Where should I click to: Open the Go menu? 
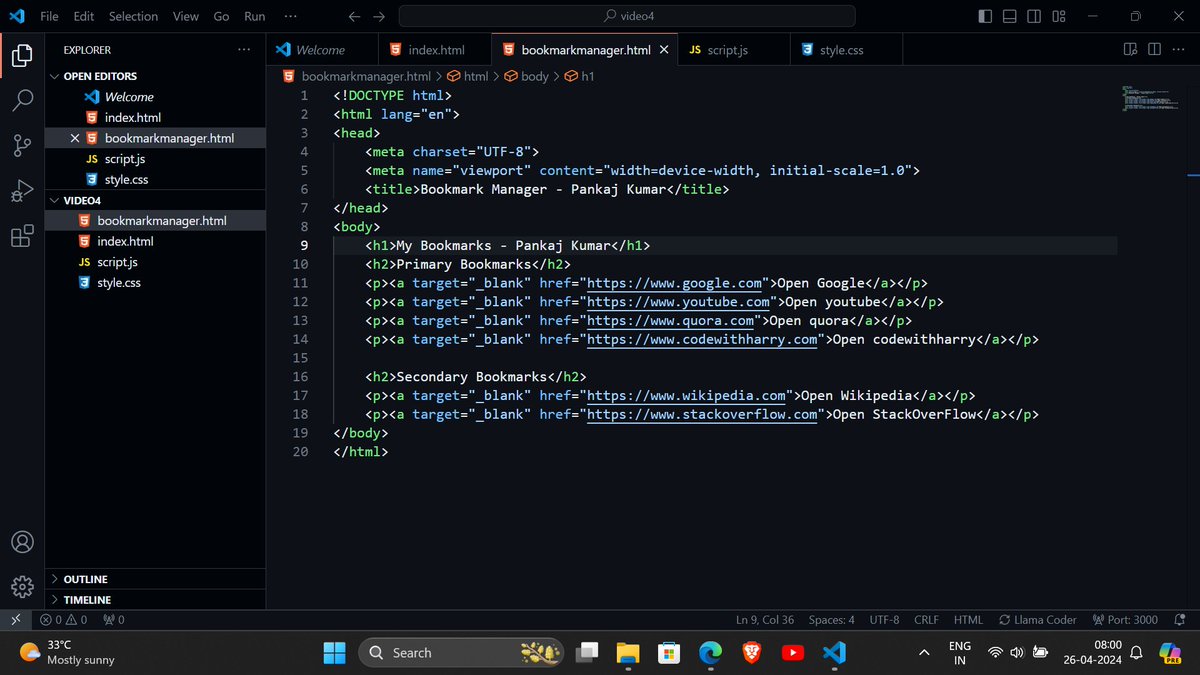click(221, 16)
